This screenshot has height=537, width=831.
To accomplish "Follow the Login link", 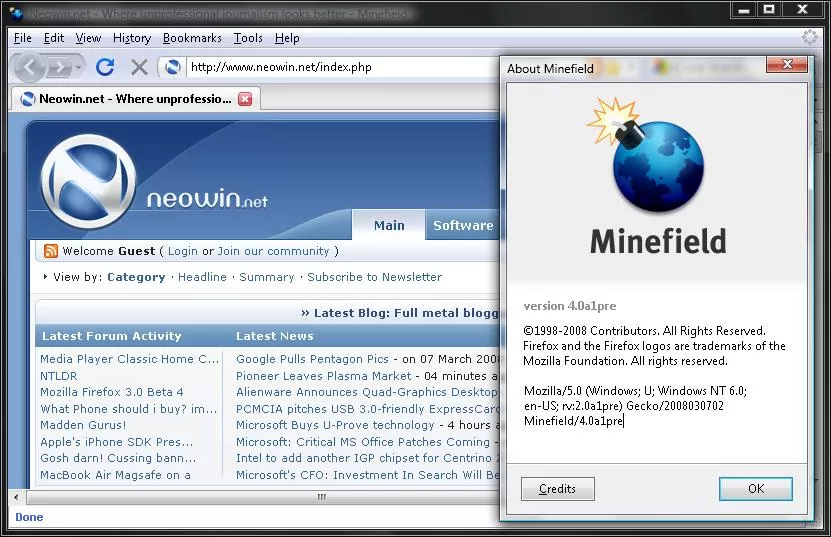I will [x=182, y=251].
